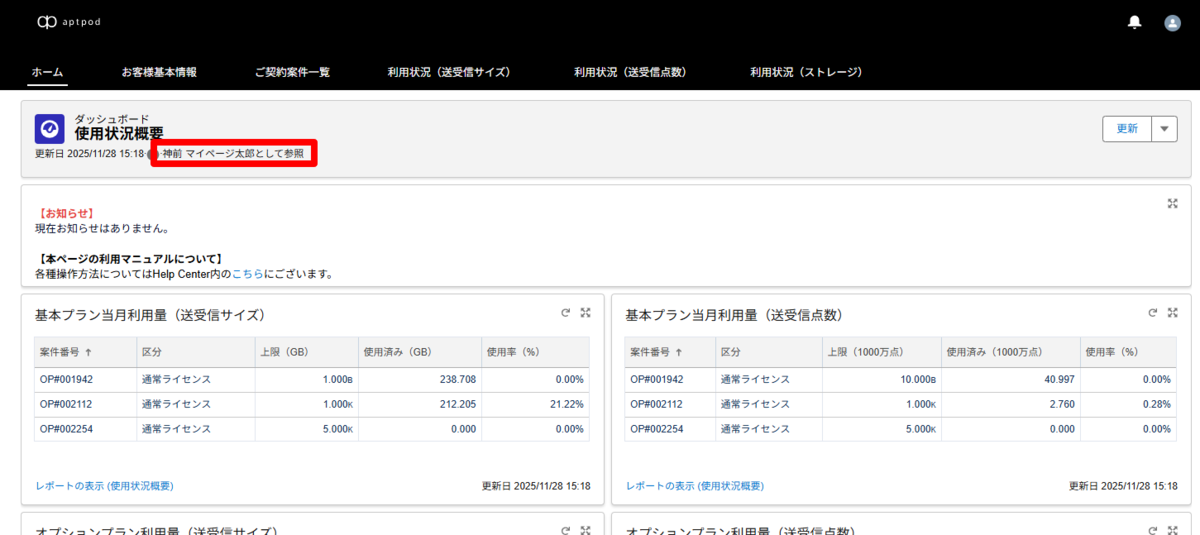Open レポートの表示 link in 送受信サイズ panel
The image size is (1200, 535).
[x=104, y=486]
